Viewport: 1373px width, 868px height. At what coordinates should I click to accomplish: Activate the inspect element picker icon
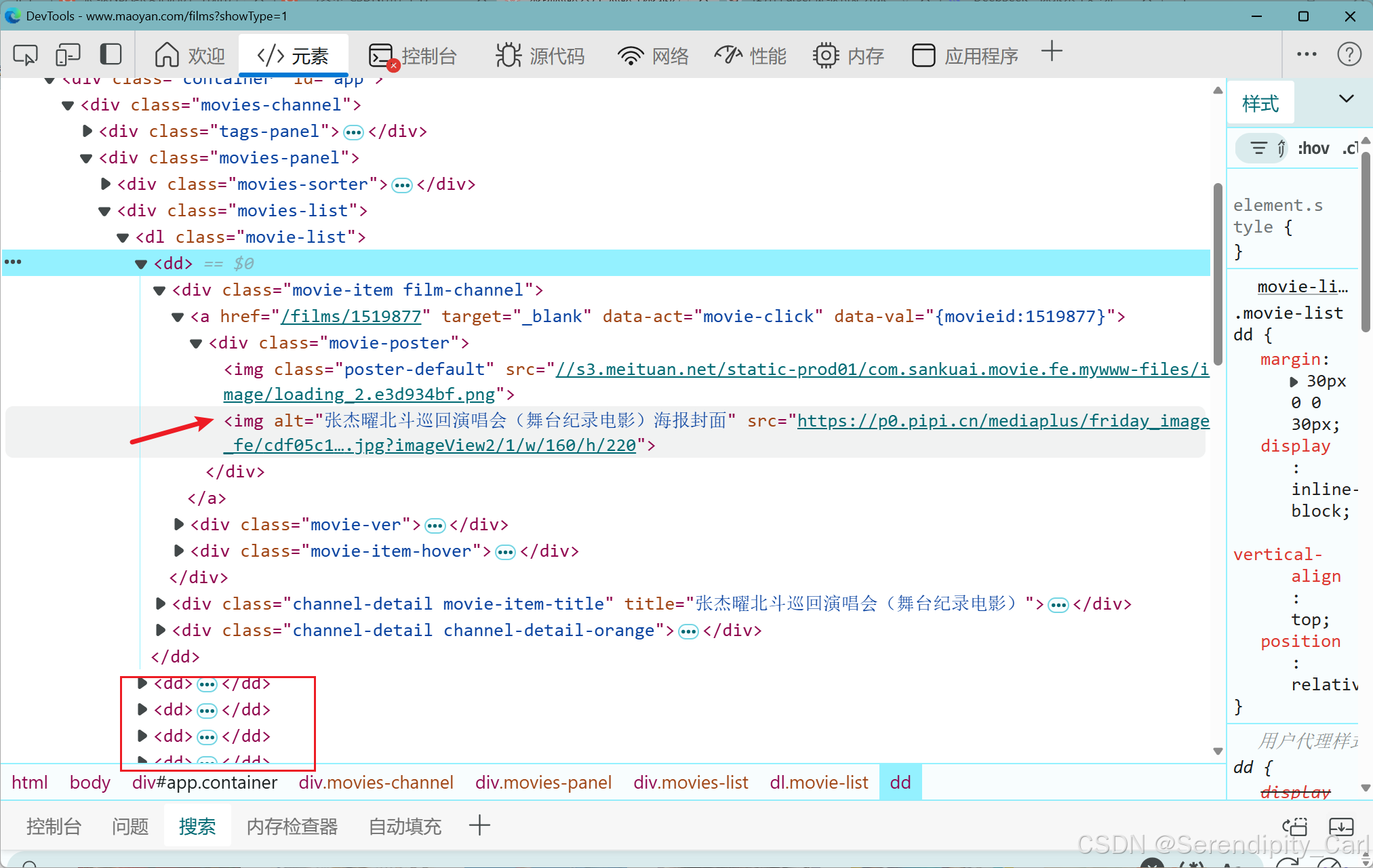click(26, 55)
